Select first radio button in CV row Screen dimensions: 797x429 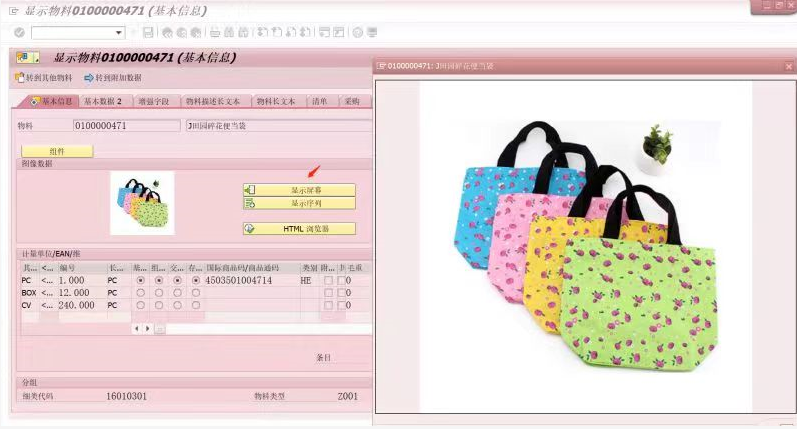(141, 305)
